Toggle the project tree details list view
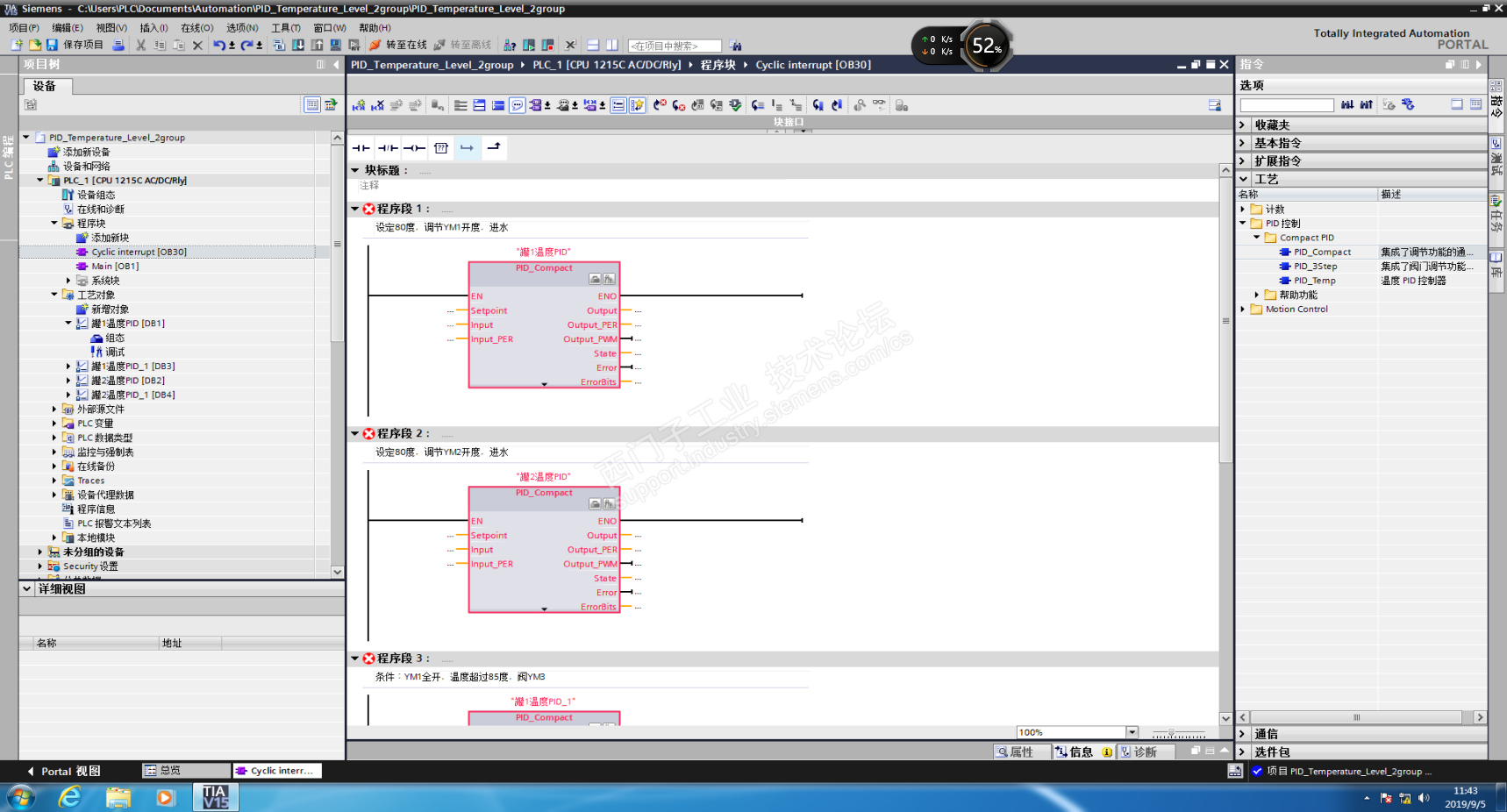The width and height of the screenshot is (1507, 812). pos(312,104)
